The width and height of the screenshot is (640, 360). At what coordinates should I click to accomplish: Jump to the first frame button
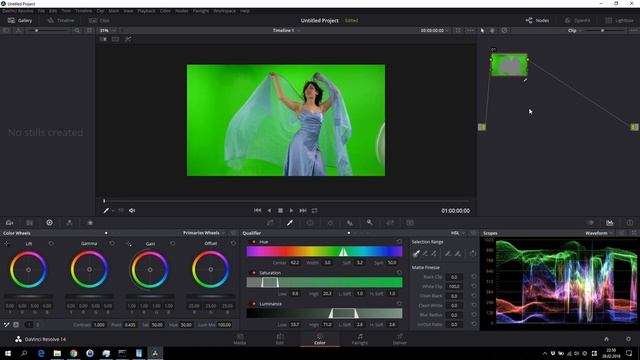[258, 211]
